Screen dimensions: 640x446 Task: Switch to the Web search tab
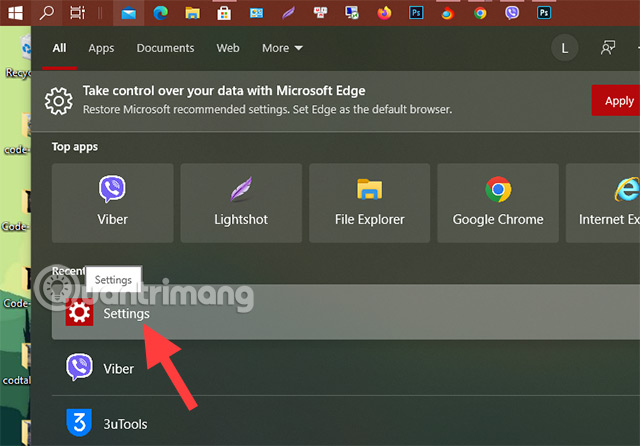point(228,48)
